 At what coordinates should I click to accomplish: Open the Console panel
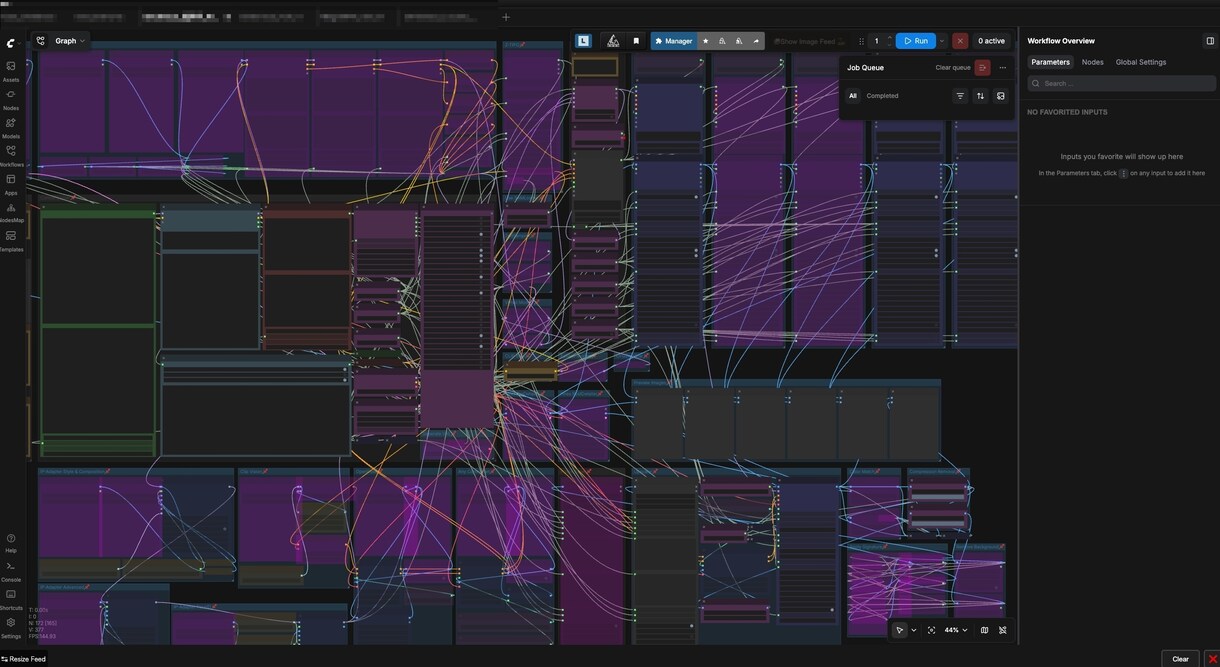pyautogui.click(x=11, y=571)
